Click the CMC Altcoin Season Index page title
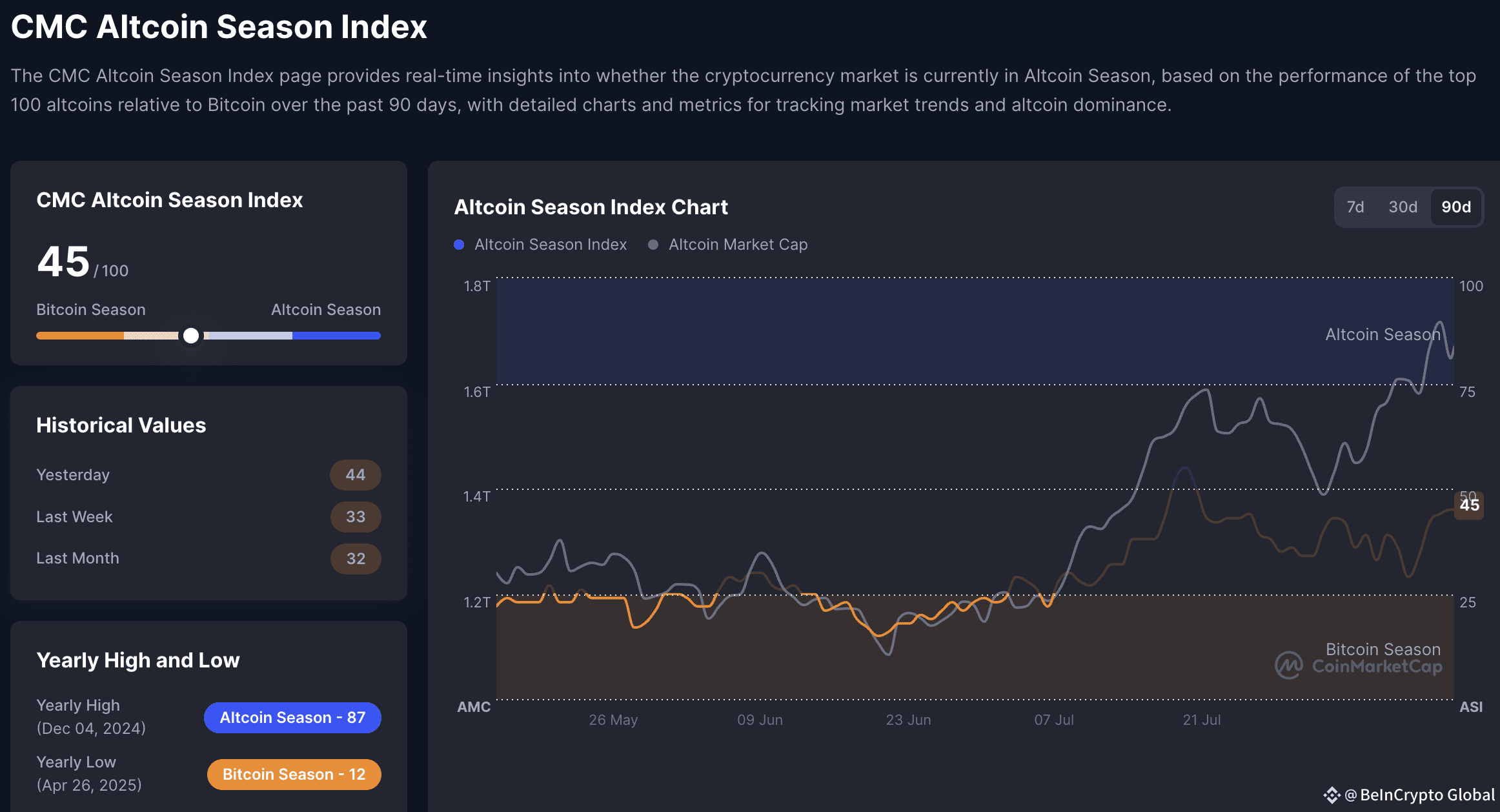1500x812 pixels. (219, 27)
